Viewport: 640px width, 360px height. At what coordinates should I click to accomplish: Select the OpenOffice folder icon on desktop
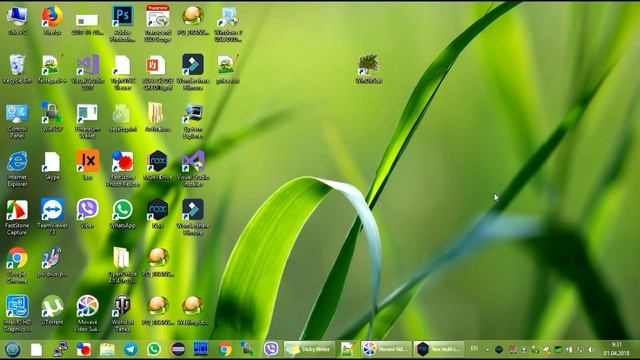pos(122,265)
